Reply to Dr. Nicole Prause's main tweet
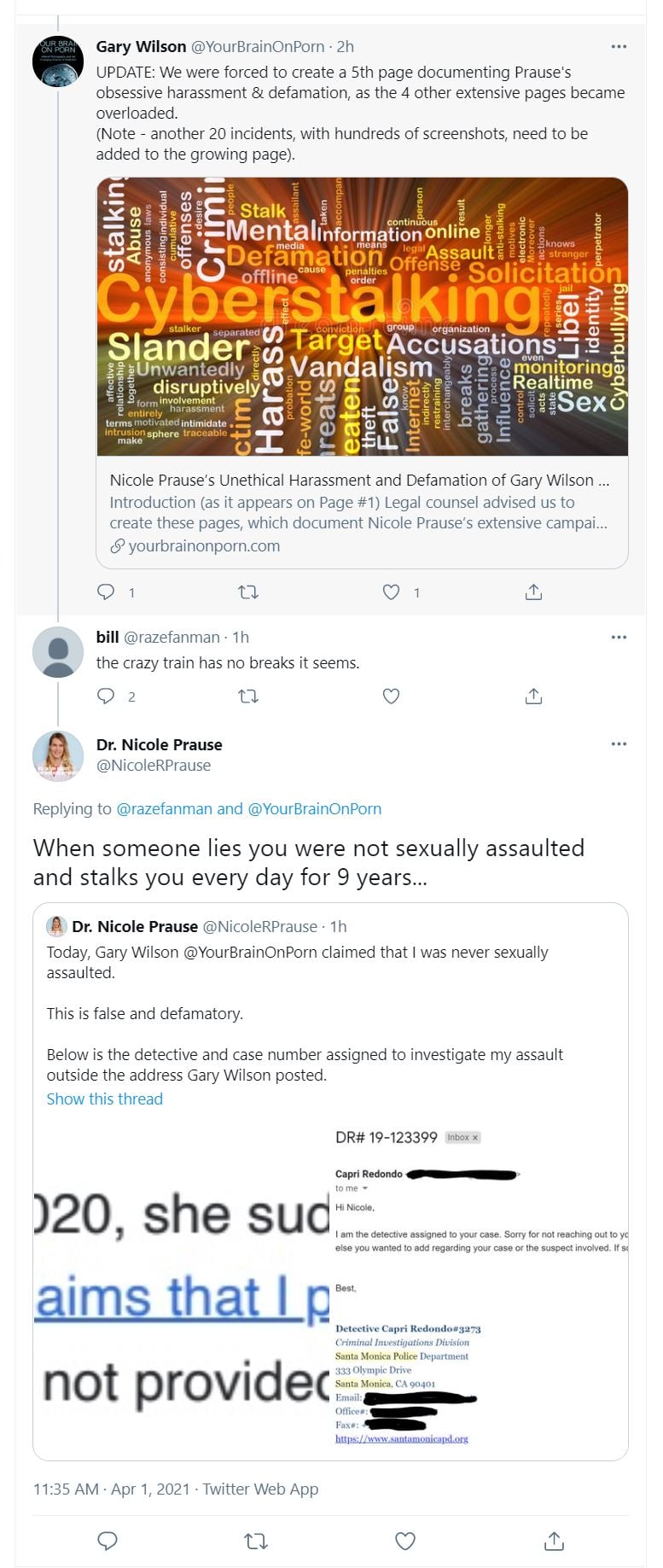 108,1541
